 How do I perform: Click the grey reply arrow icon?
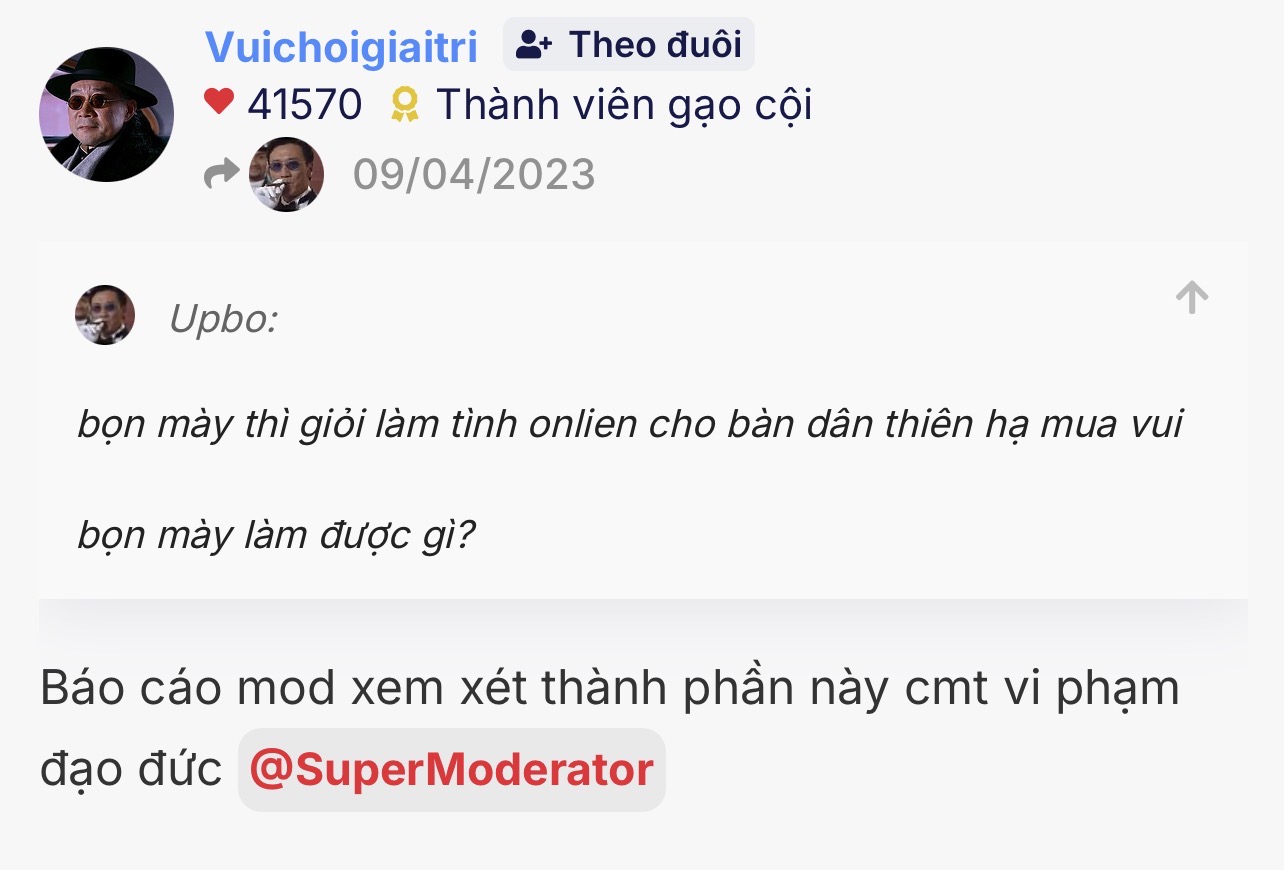pyautogui.click(x=221, y=174)
